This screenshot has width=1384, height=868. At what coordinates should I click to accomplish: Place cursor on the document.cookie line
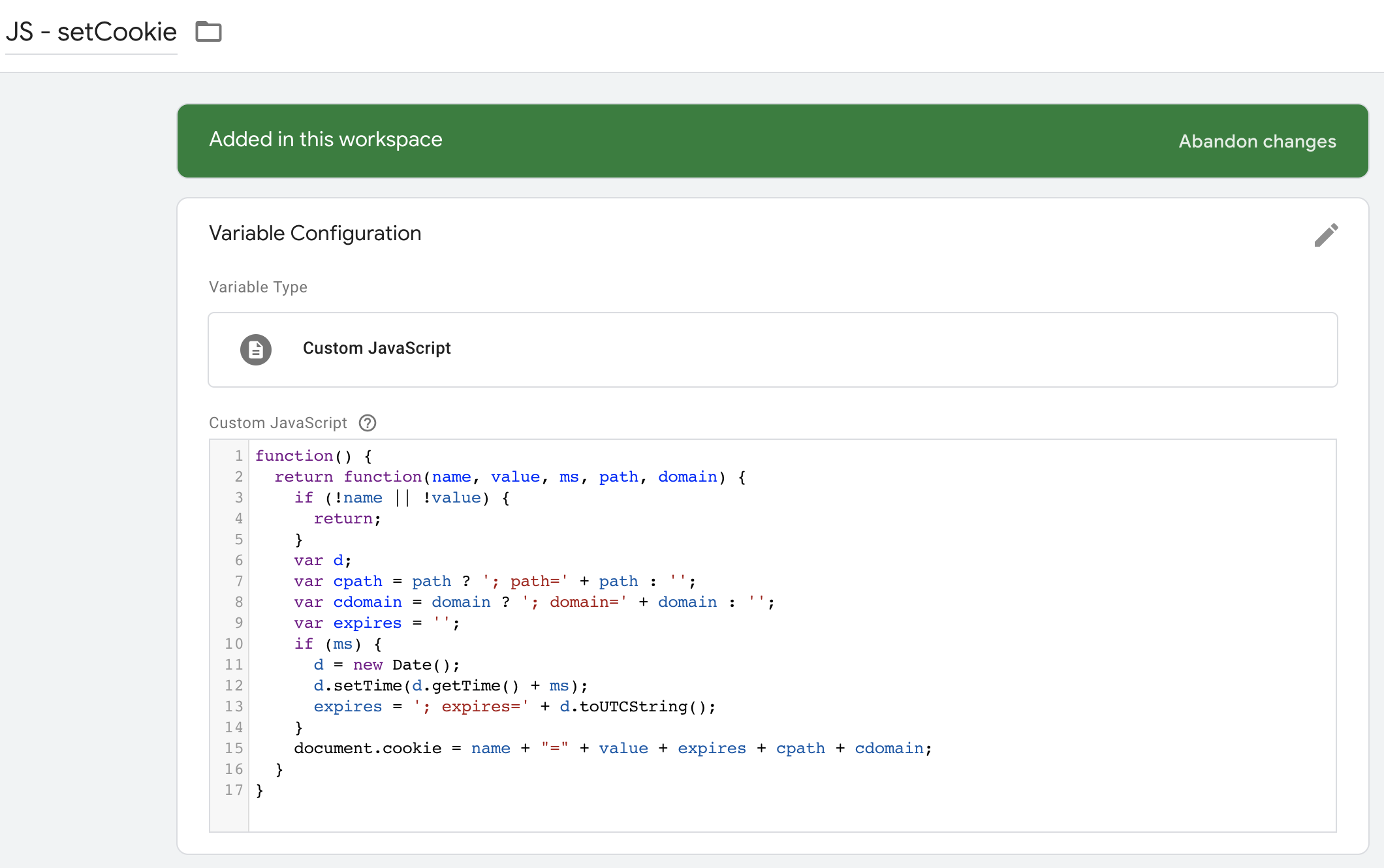click(612, 749)
